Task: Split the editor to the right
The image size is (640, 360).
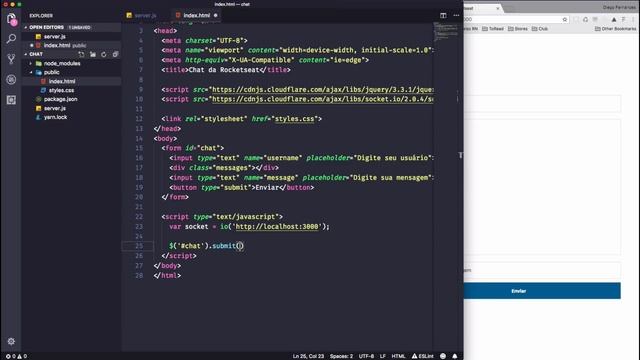Action: (x=443, y=16)
